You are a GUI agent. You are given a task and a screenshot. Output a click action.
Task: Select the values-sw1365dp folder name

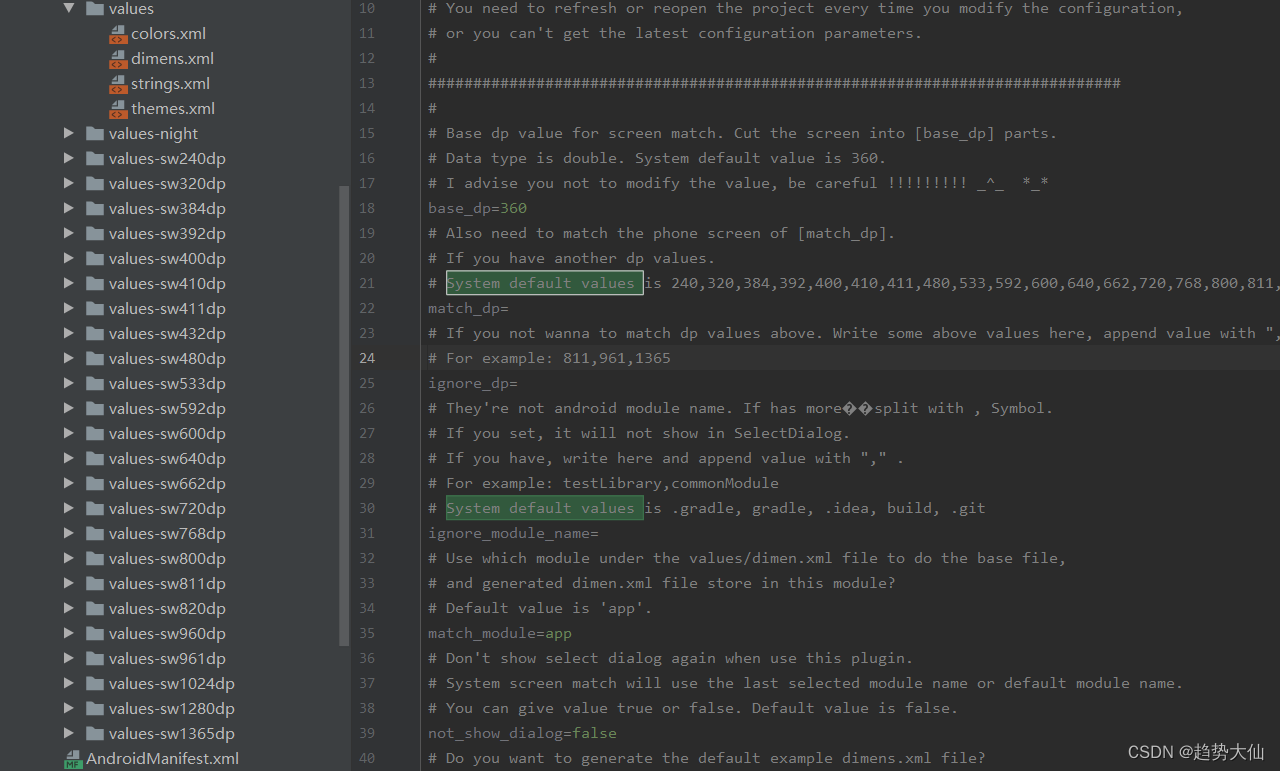(x=172, y=734)
